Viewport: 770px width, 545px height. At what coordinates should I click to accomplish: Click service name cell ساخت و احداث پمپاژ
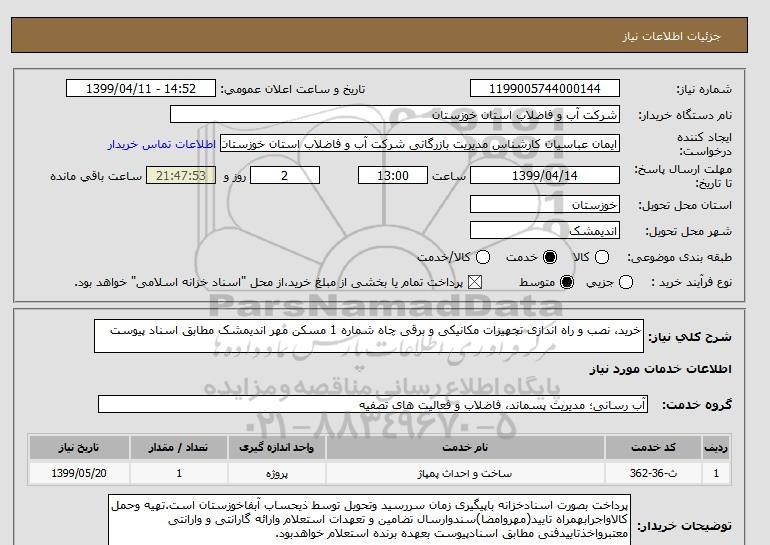click(x=465, y=473)
